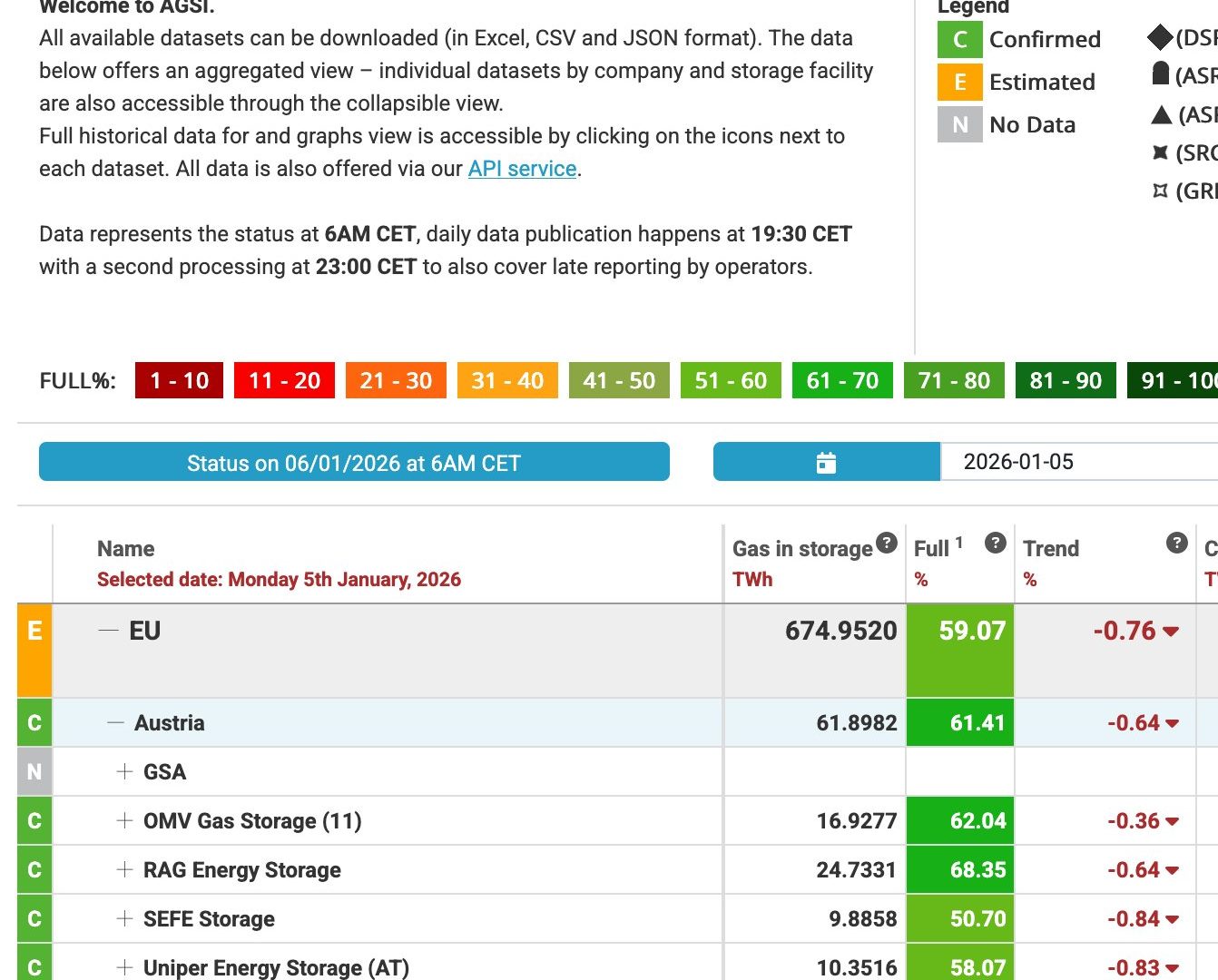Image resolution: width=1218 pixels, height=980 pixels.
Task: Click the Status on 06/01/2026 button
Action: (x=354, y=462)
